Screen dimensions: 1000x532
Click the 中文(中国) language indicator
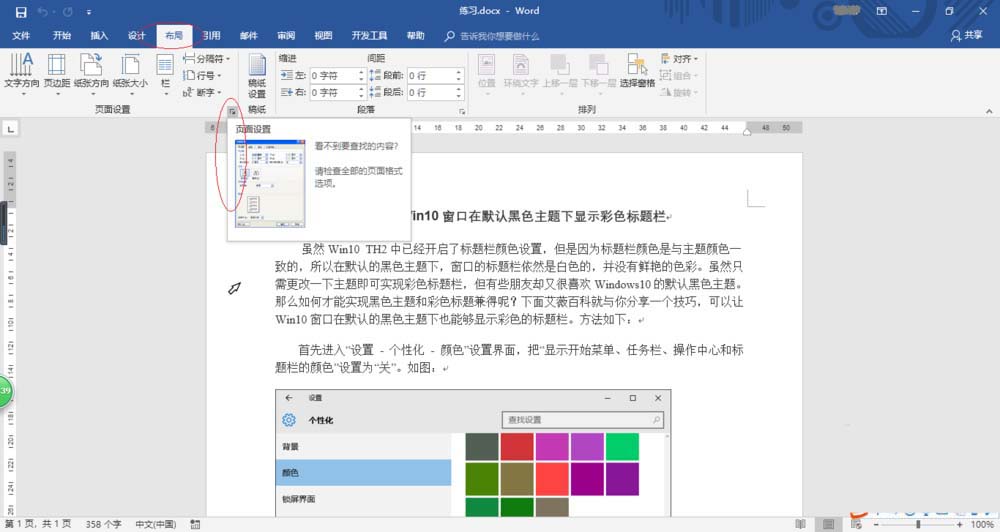(156, 524)
